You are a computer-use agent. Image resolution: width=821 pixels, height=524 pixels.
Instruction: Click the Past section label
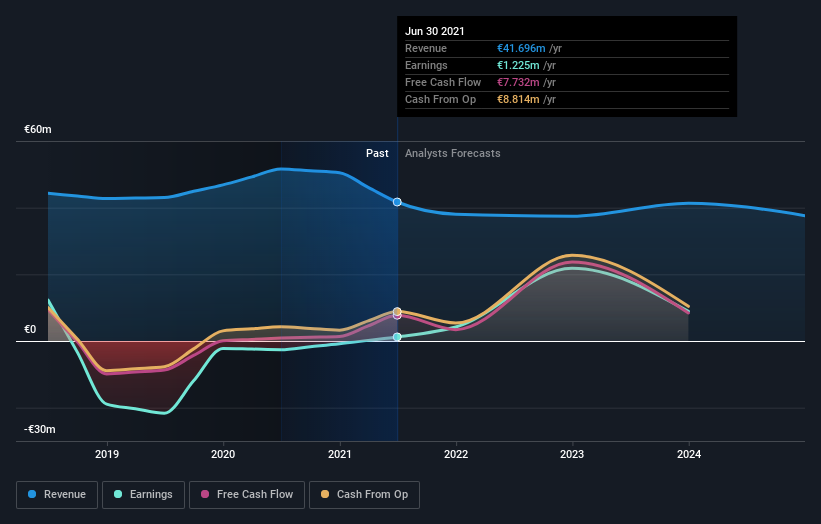(377, 153)
